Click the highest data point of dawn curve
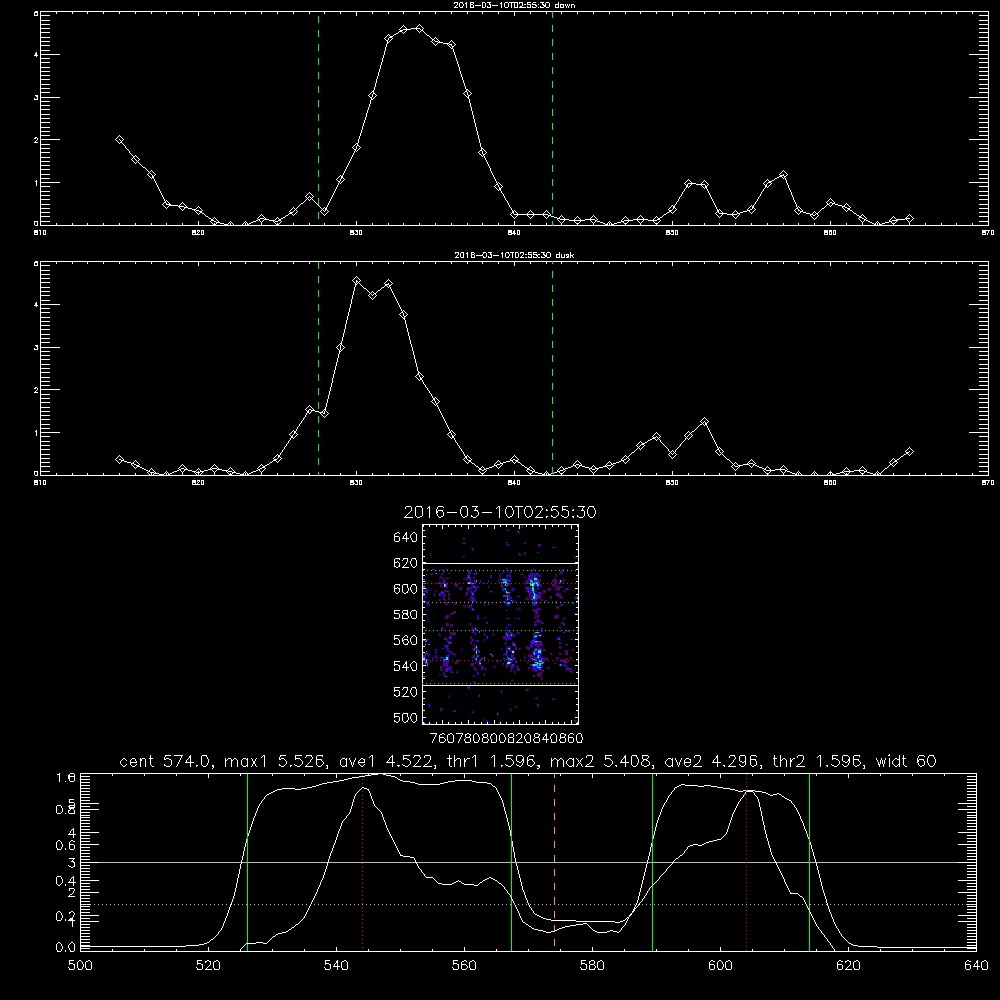 click(x=419, y=28)
